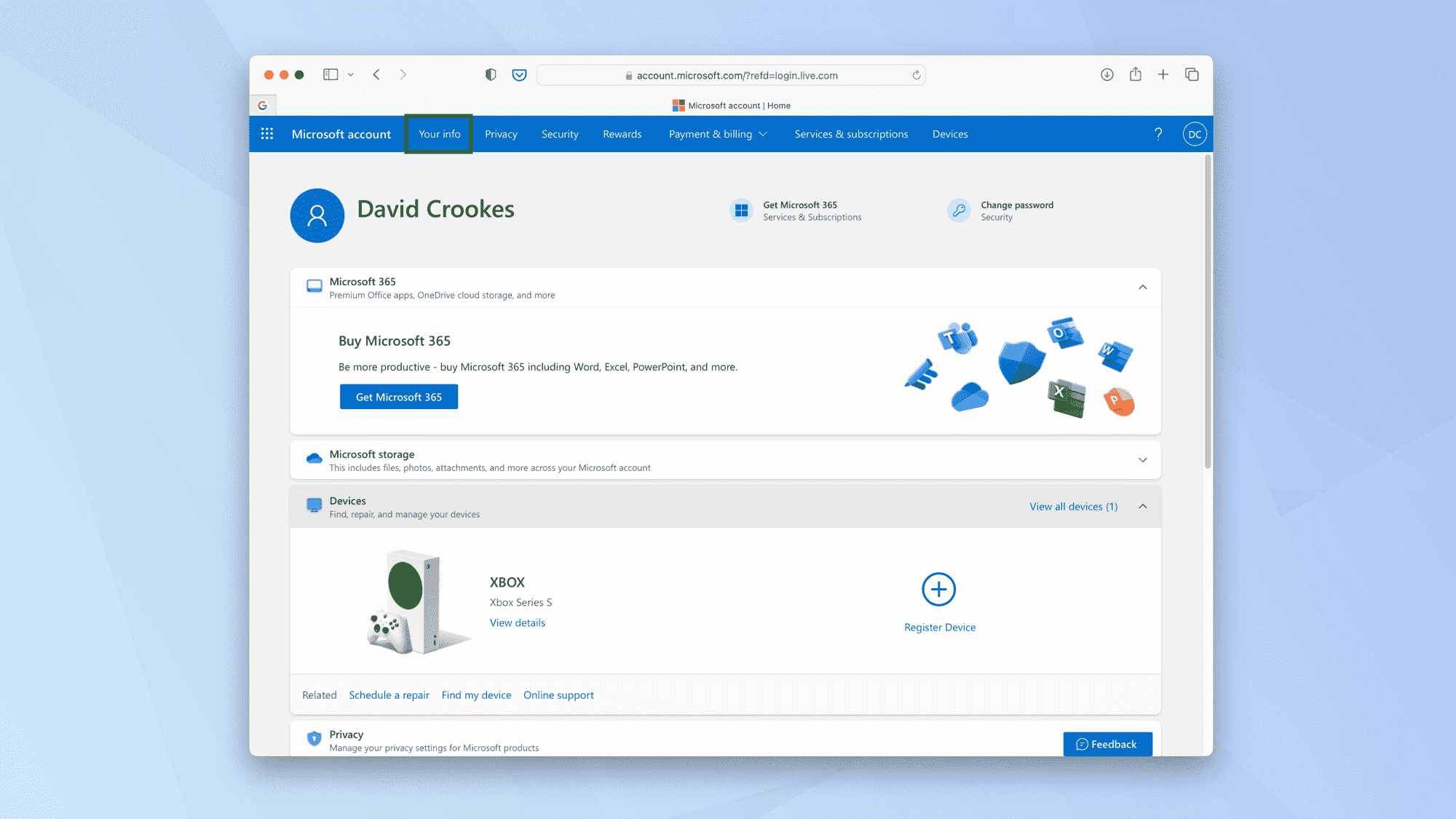Viewport: 1456px width, 819px height.
Task: Click David Crookes profile picture
Action: point(317,215)
